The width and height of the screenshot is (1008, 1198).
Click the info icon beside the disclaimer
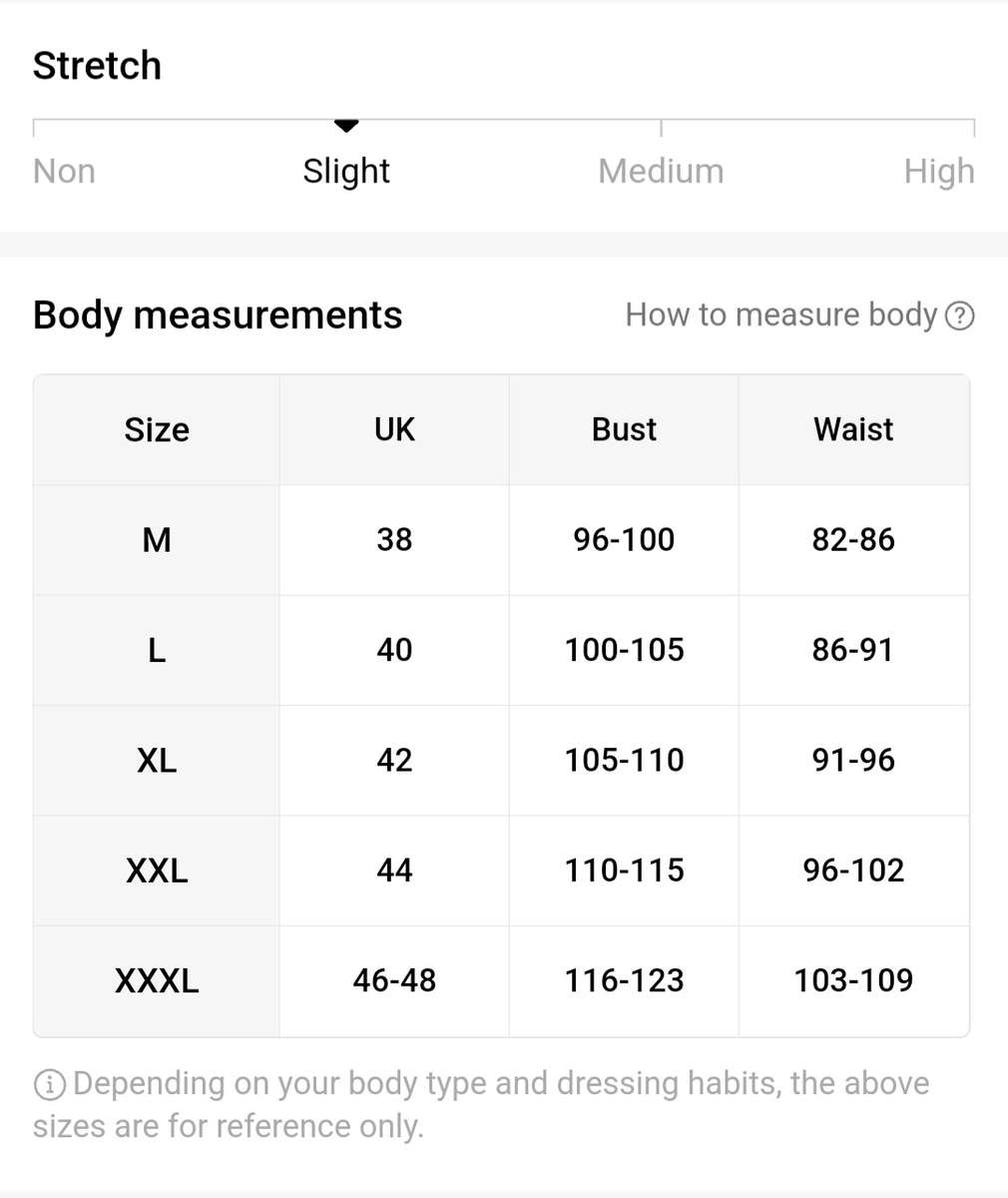49,1084
